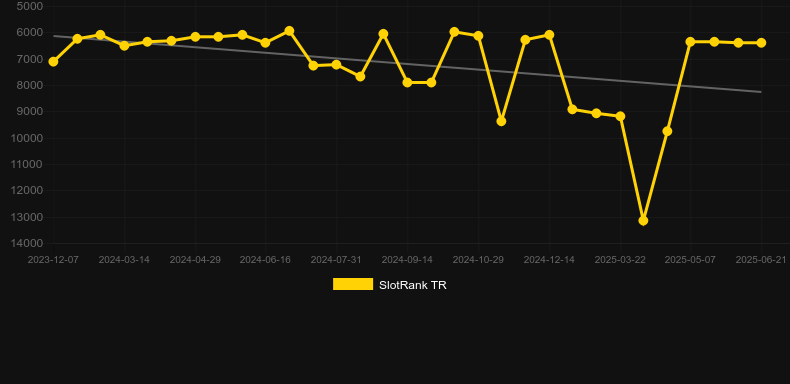Click the 2024-06-16 date label
Viewport: 790px width, 384px height.
265,260
